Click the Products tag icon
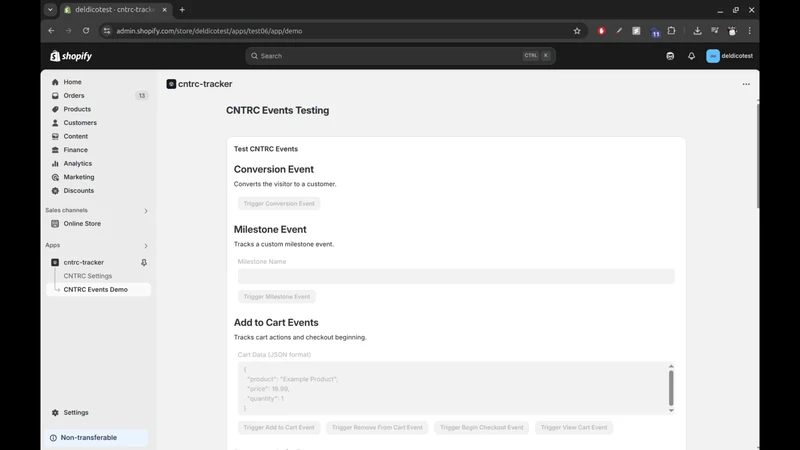 pyautogui.click(x=55, y=109)
